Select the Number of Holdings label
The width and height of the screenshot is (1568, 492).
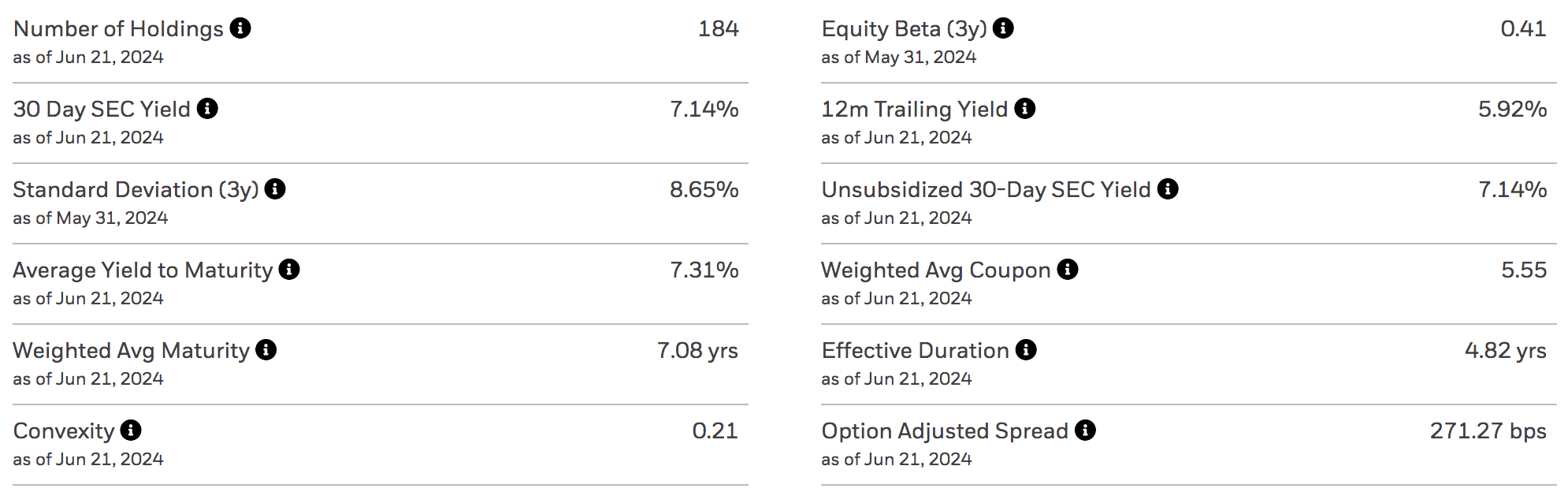coord(115,28)
